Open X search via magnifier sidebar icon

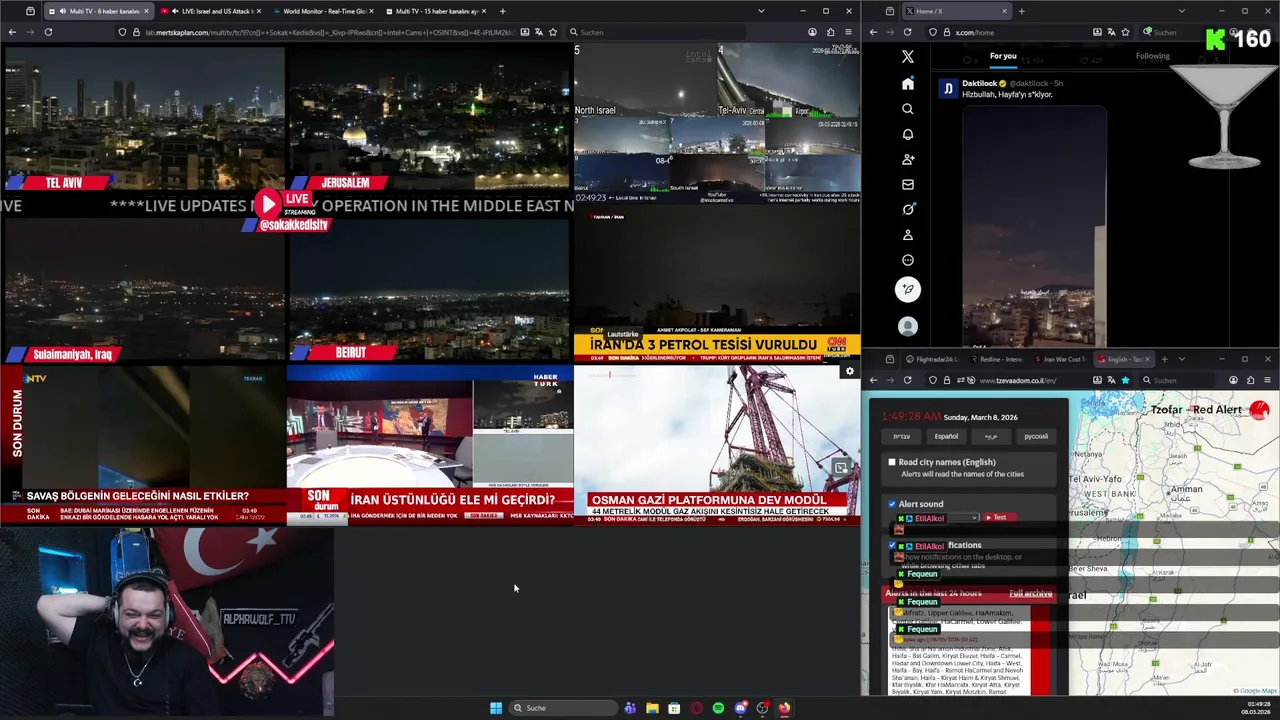pyautogui.click(x=908, y=109)
